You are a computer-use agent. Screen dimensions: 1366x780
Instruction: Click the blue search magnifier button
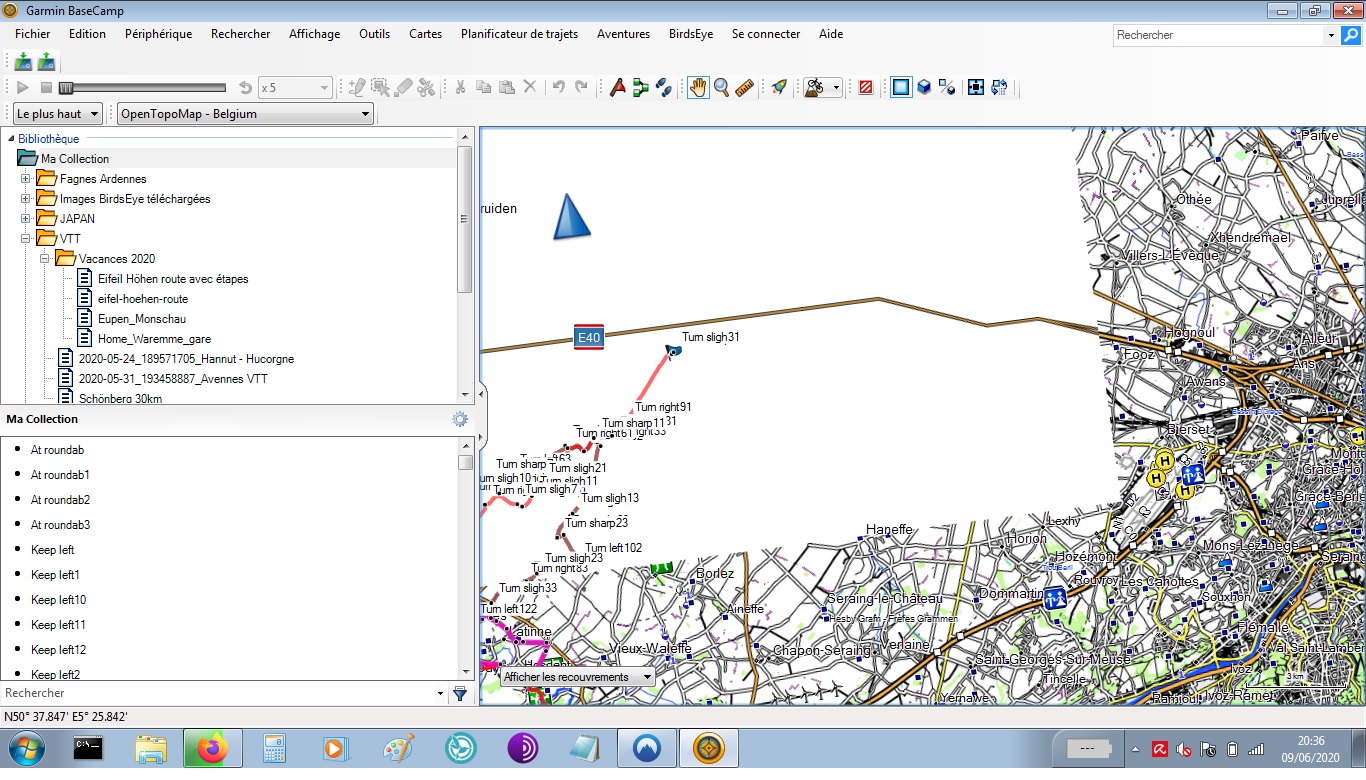point(1351,35)
